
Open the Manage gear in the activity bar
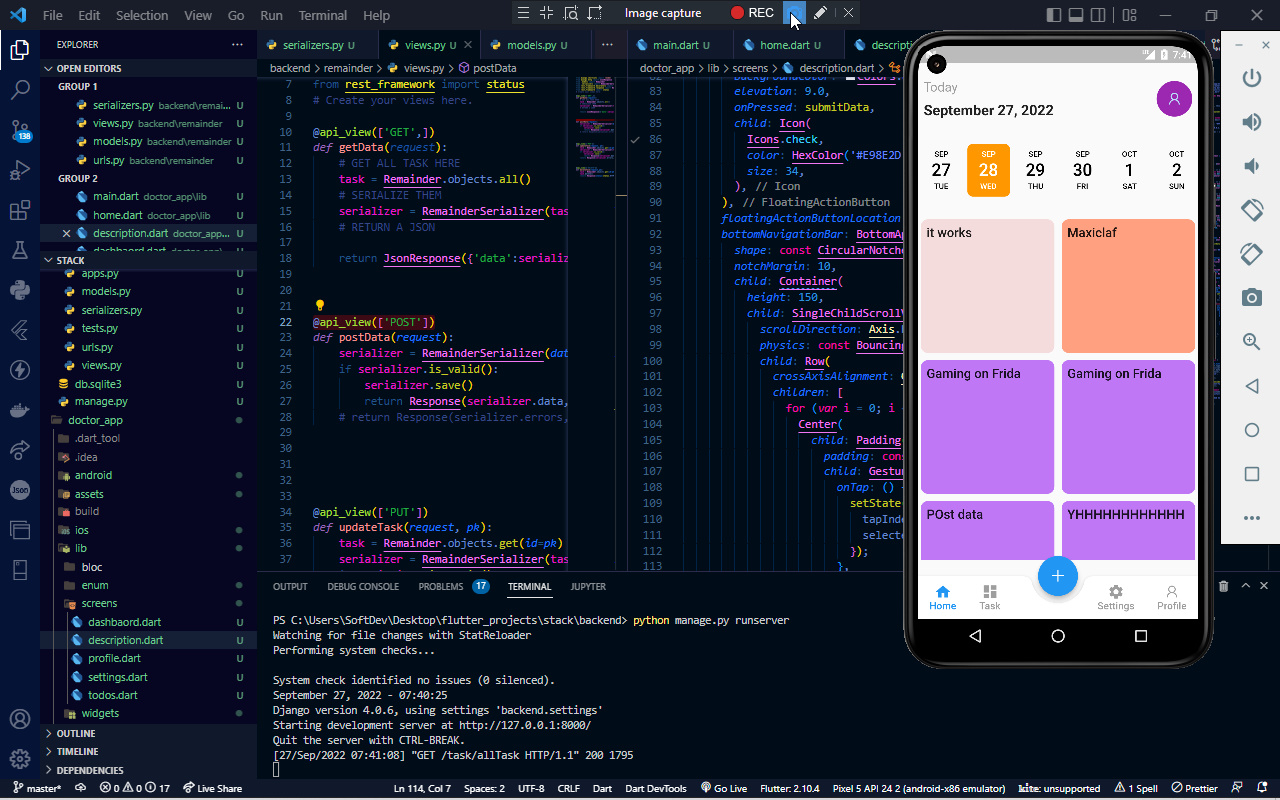(19, 759)
